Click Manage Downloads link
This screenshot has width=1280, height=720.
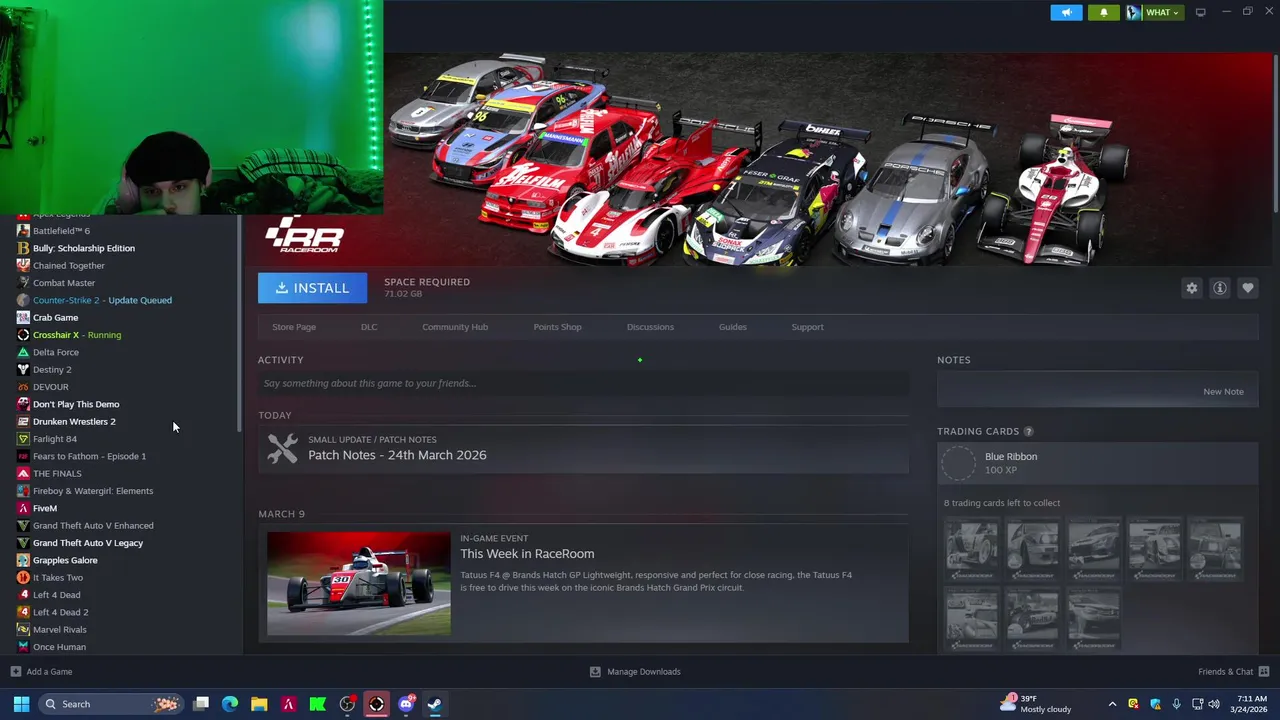pos(635,672)
